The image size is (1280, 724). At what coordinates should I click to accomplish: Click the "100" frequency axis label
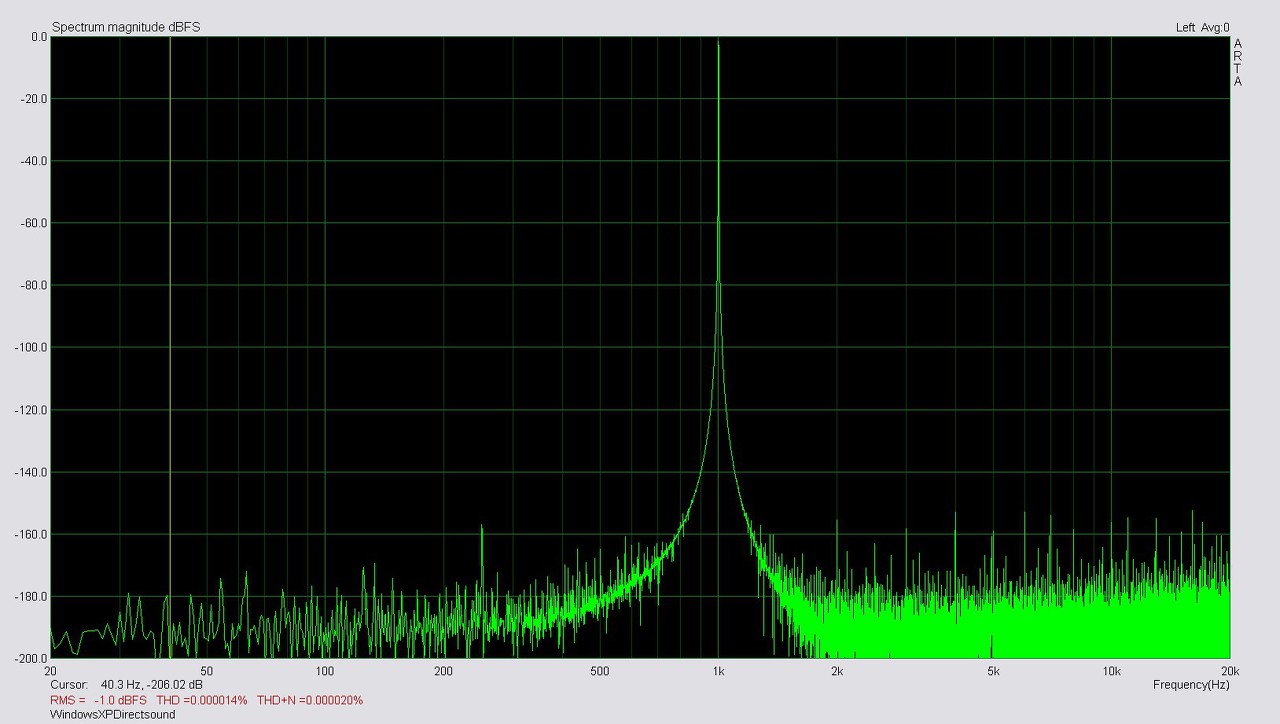(x=325, y=671)
